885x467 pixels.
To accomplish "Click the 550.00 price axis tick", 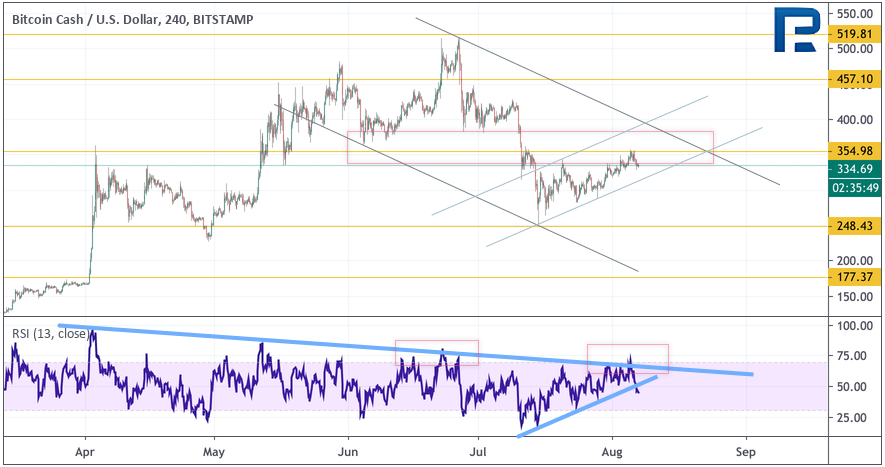I will [x=855, y=14].
